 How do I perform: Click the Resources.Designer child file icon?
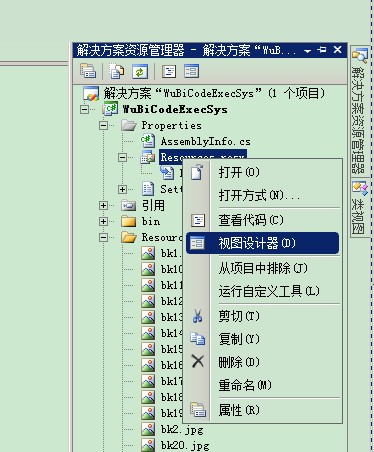pyautogui.click(x=167, y=173)
